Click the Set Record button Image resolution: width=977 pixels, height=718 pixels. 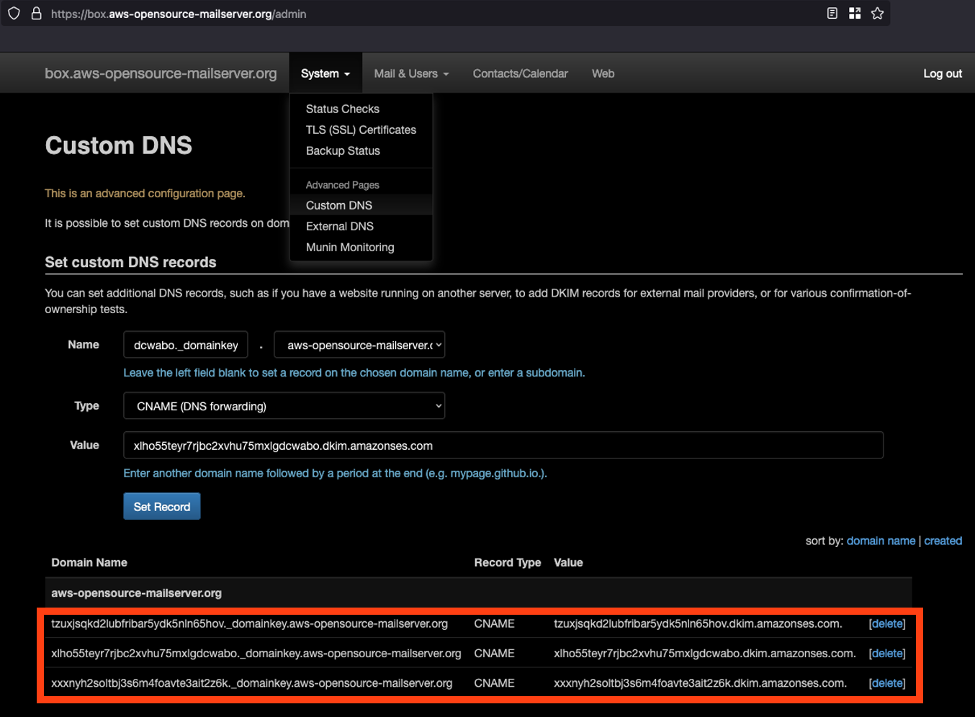pos(161,506)
